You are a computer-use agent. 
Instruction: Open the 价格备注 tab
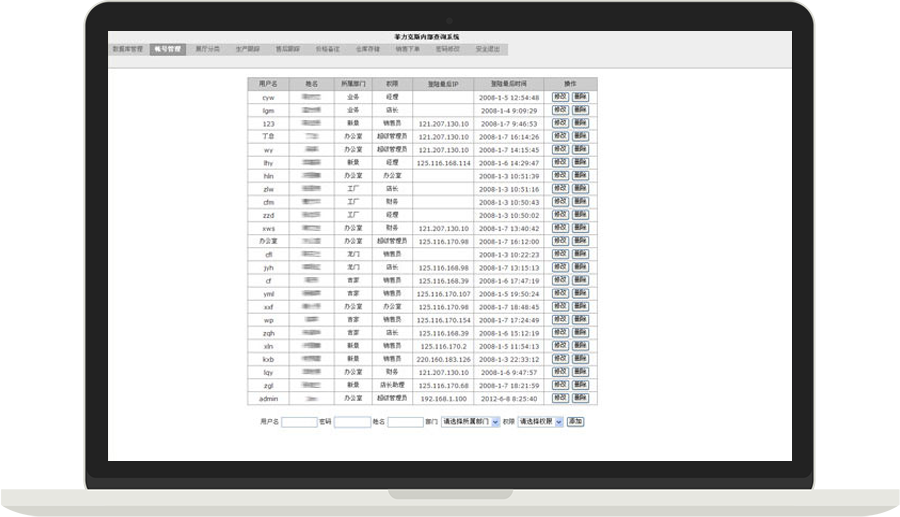pyautogui.click(x=328, y=49)
